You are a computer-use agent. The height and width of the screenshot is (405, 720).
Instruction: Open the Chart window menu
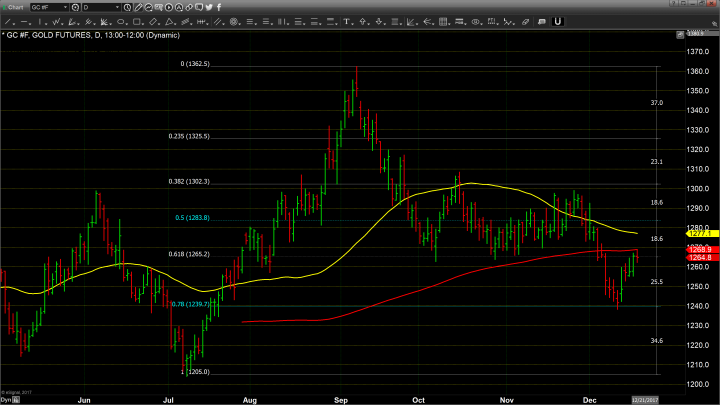pos(14,7)
